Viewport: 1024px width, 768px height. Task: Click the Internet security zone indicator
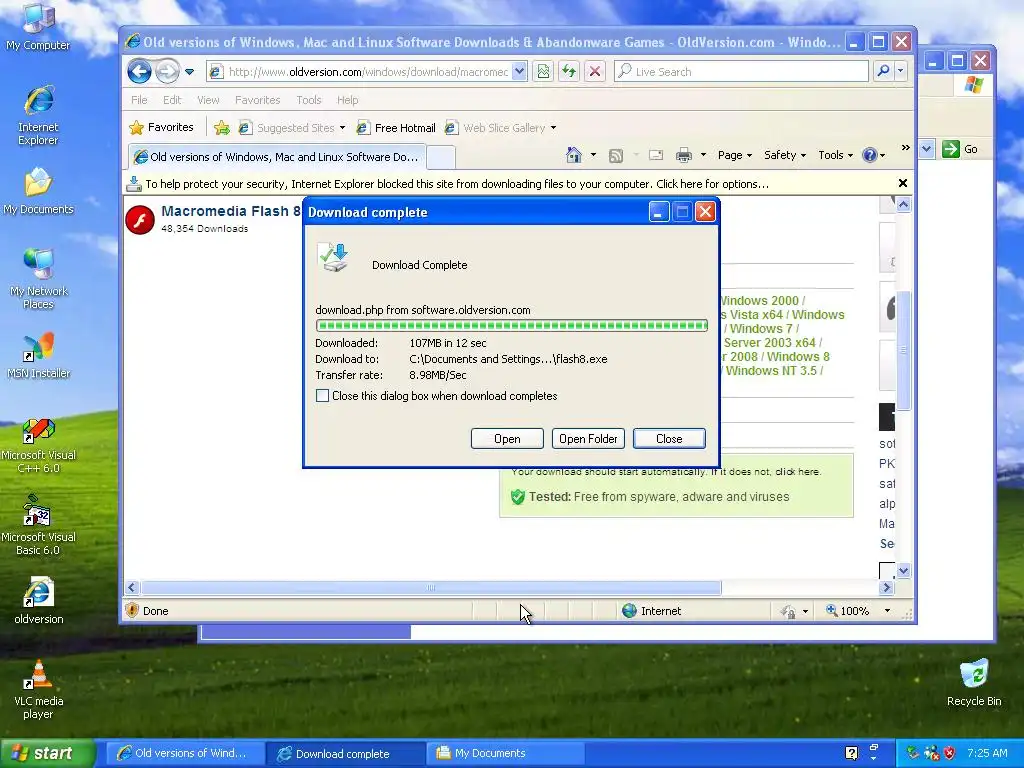pyautogui.click(x=652, y=611)
